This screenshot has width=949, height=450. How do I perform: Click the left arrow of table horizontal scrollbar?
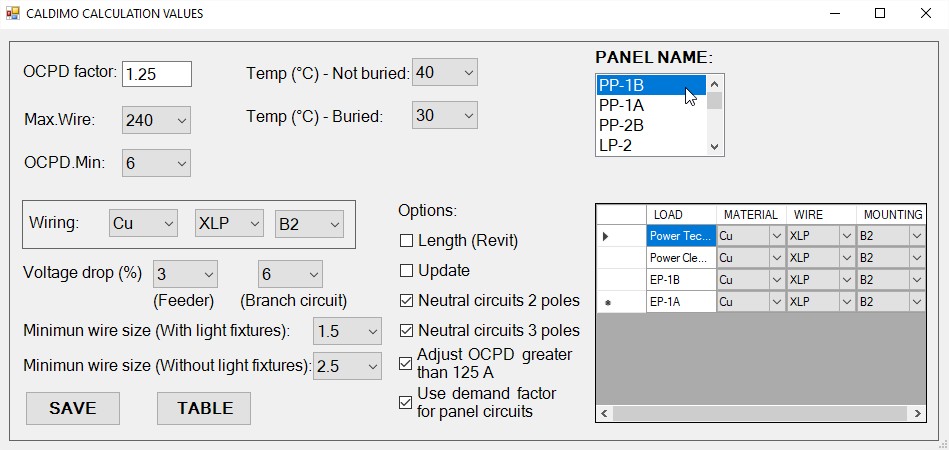pos(603,413)
